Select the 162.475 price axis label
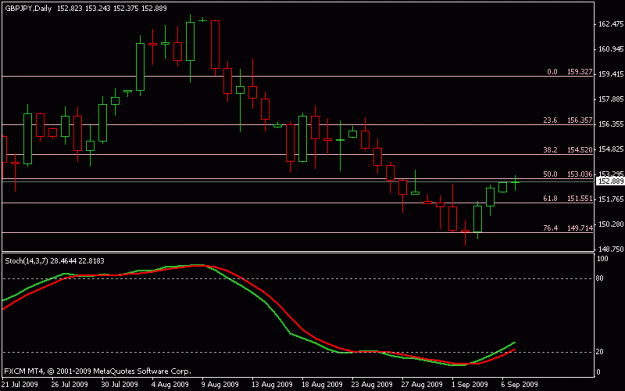 [611, 24]
